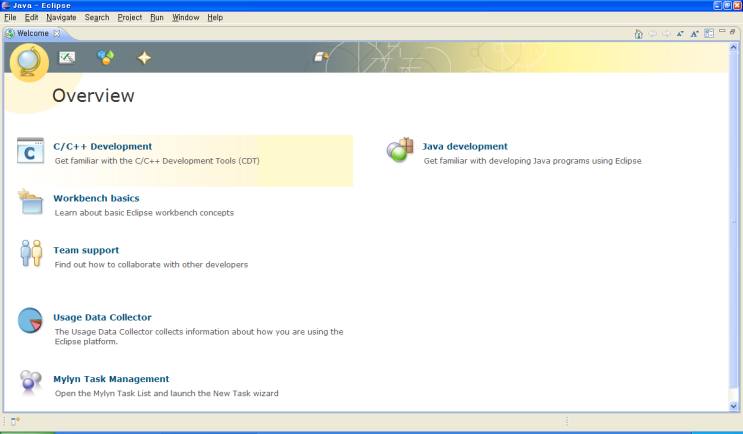This screenshot has width=743, height=434.
Task: Open the Project menu
Action: click(x=130, y=18)
